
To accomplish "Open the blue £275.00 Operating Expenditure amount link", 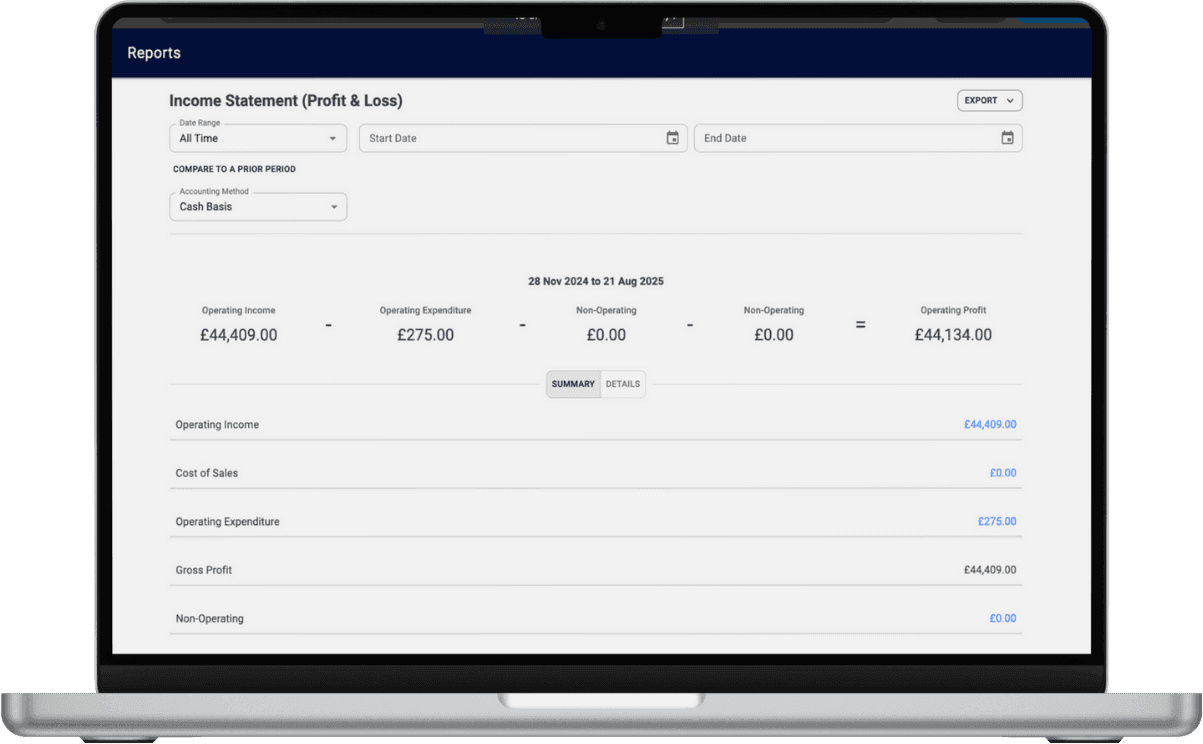I will tap(996, 522).
